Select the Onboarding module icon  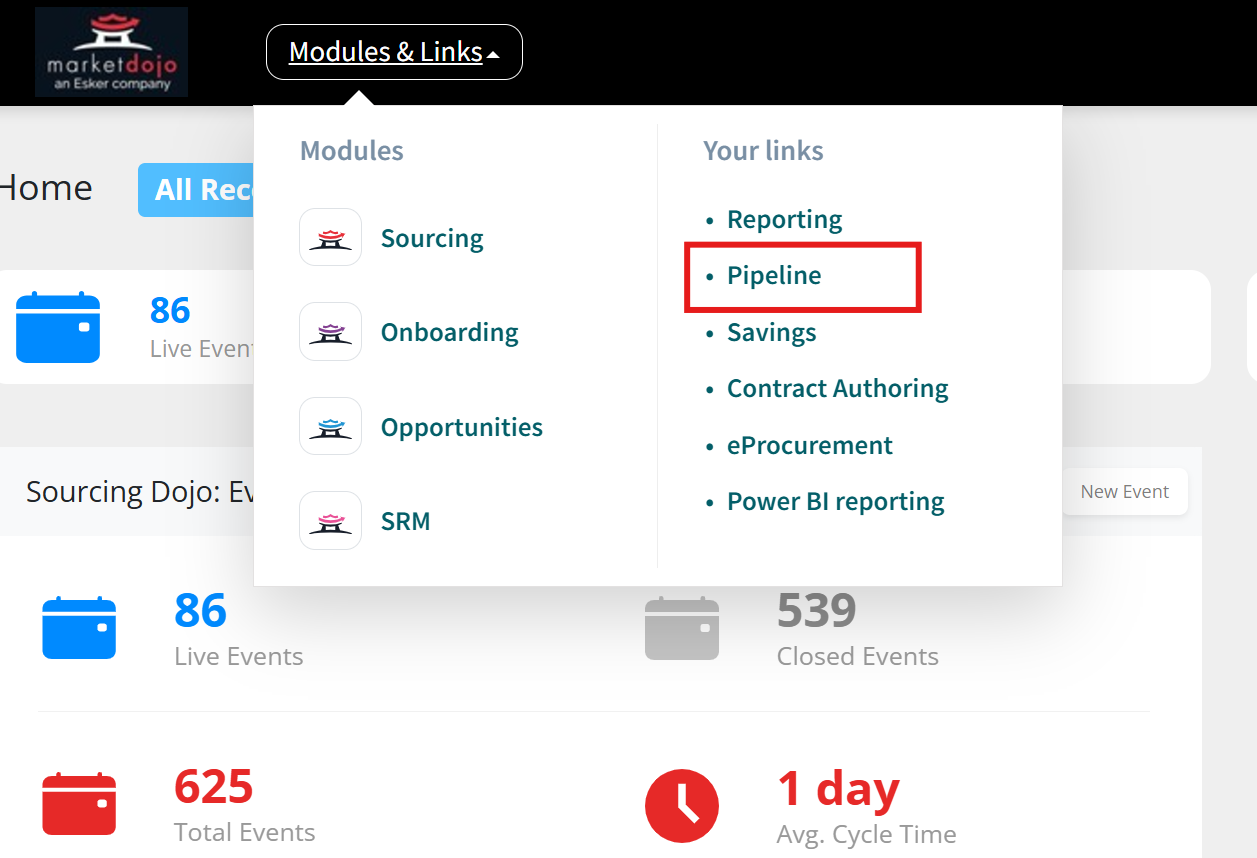click(330, 332)
